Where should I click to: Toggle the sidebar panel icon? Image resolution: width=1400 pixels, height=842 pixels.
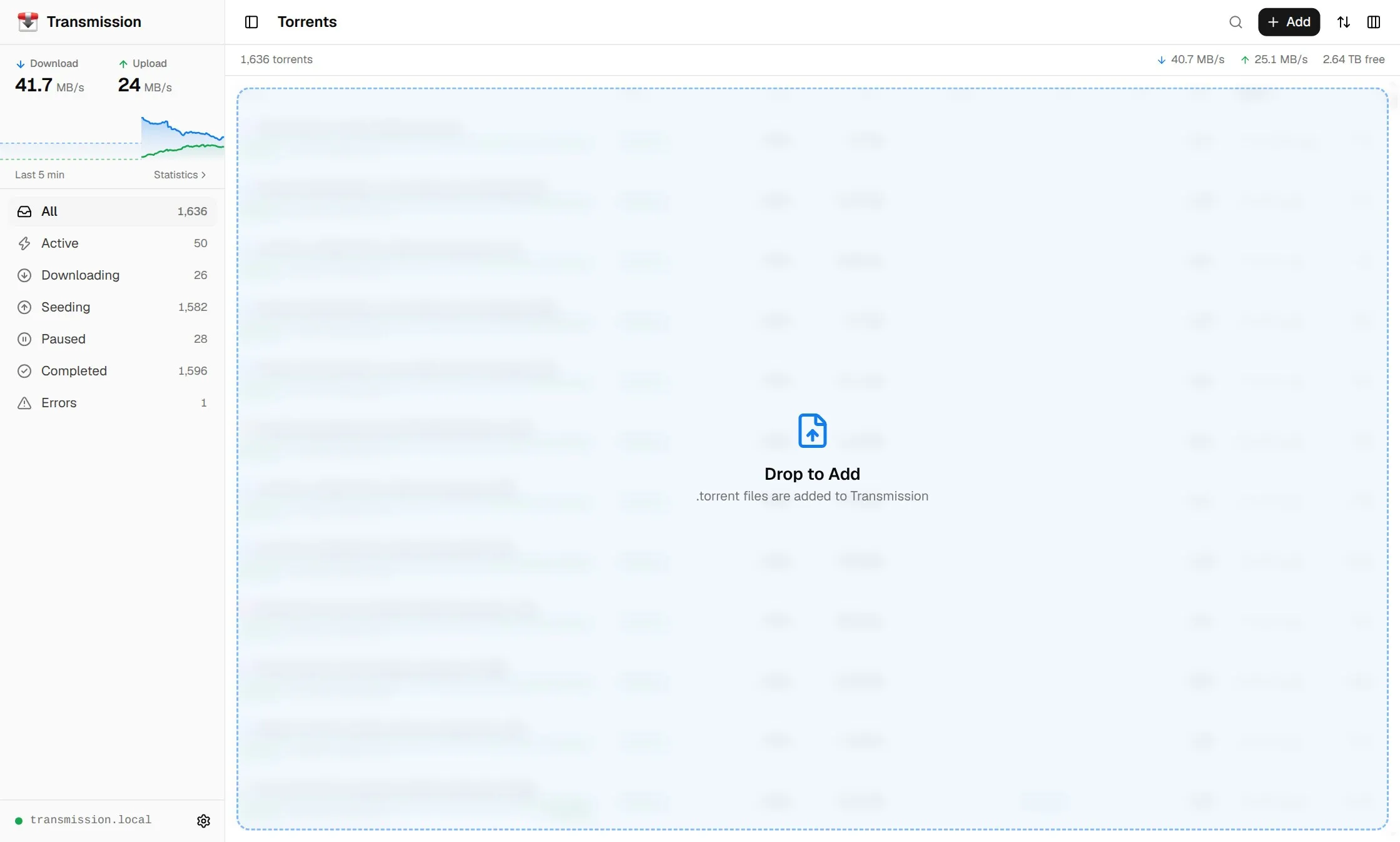(251, 22)
